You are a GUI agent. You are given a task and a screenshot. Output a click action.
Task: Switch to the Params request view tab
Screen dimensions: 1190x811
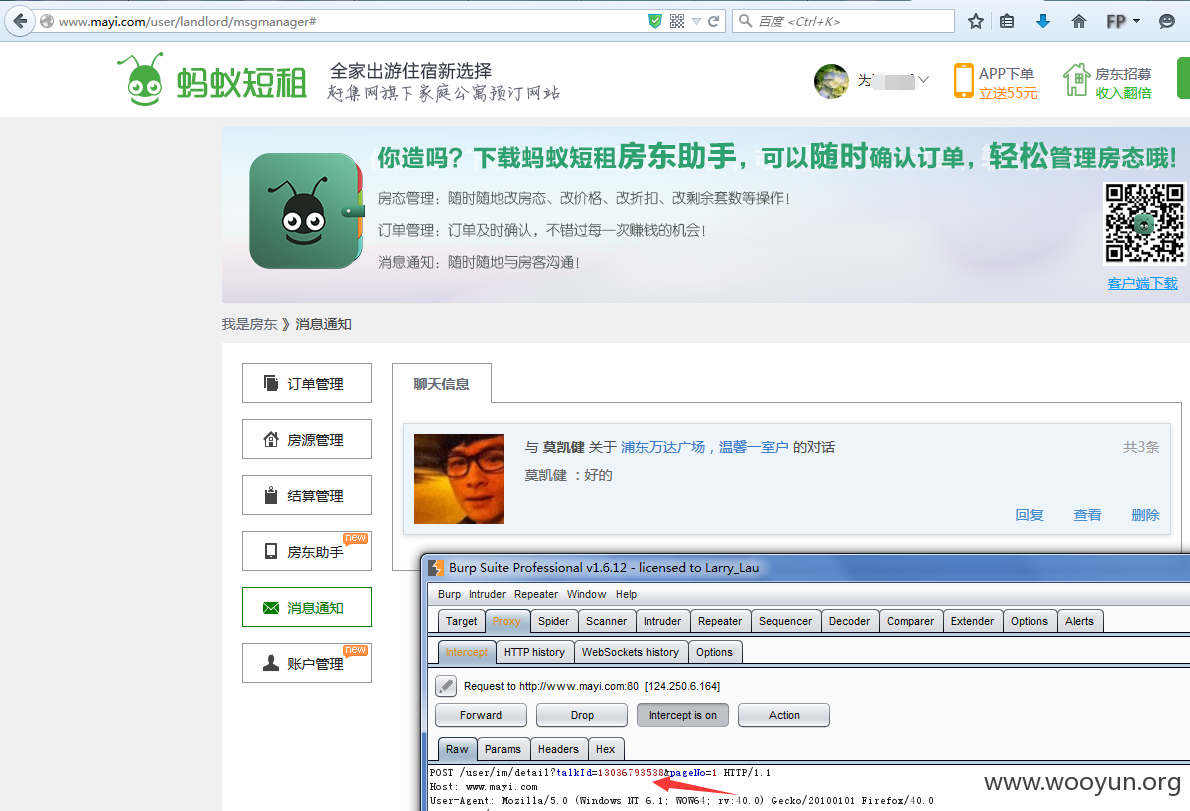pyautogui.click(x=503, y=749)
